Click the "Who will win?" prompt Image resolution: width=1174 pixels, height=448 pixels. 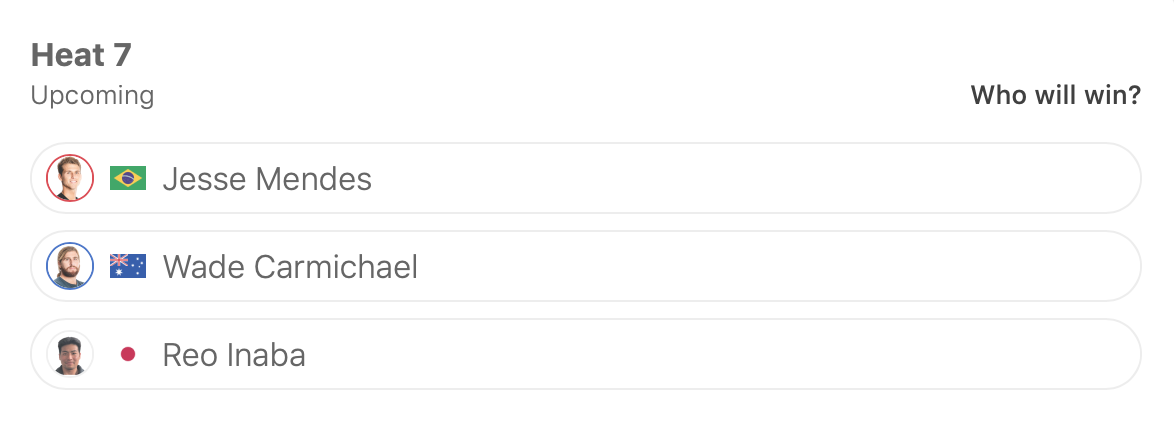tap(1055, 96)
